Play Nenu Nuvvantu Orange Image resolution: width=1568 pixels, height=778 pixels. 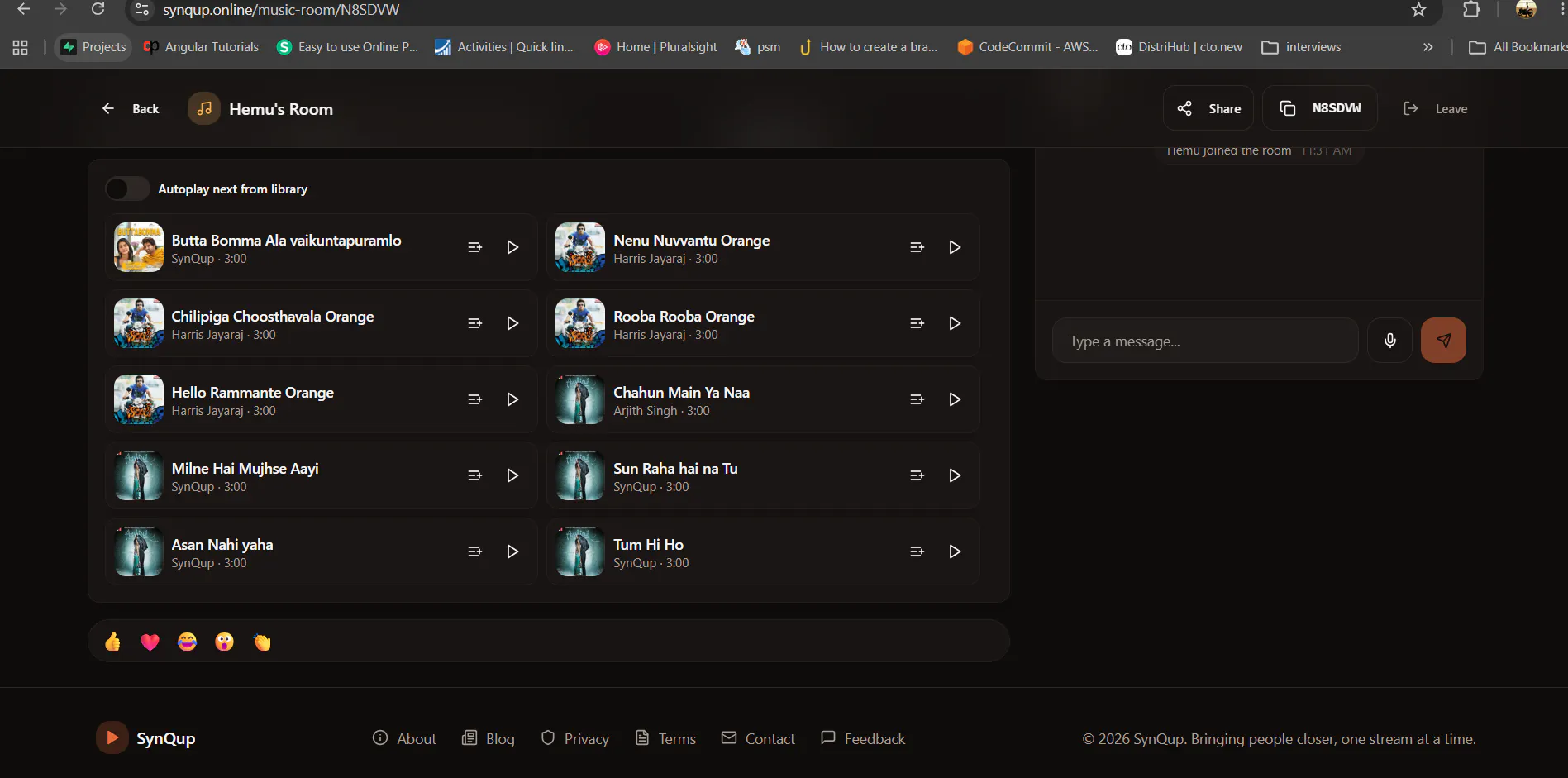point(955,247)
